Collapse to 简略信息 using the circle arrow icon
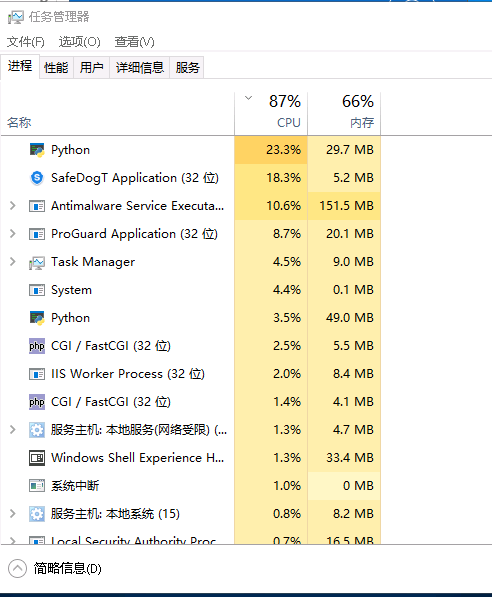The height and width of the screenshot is (597, 492). coord(17,569)
